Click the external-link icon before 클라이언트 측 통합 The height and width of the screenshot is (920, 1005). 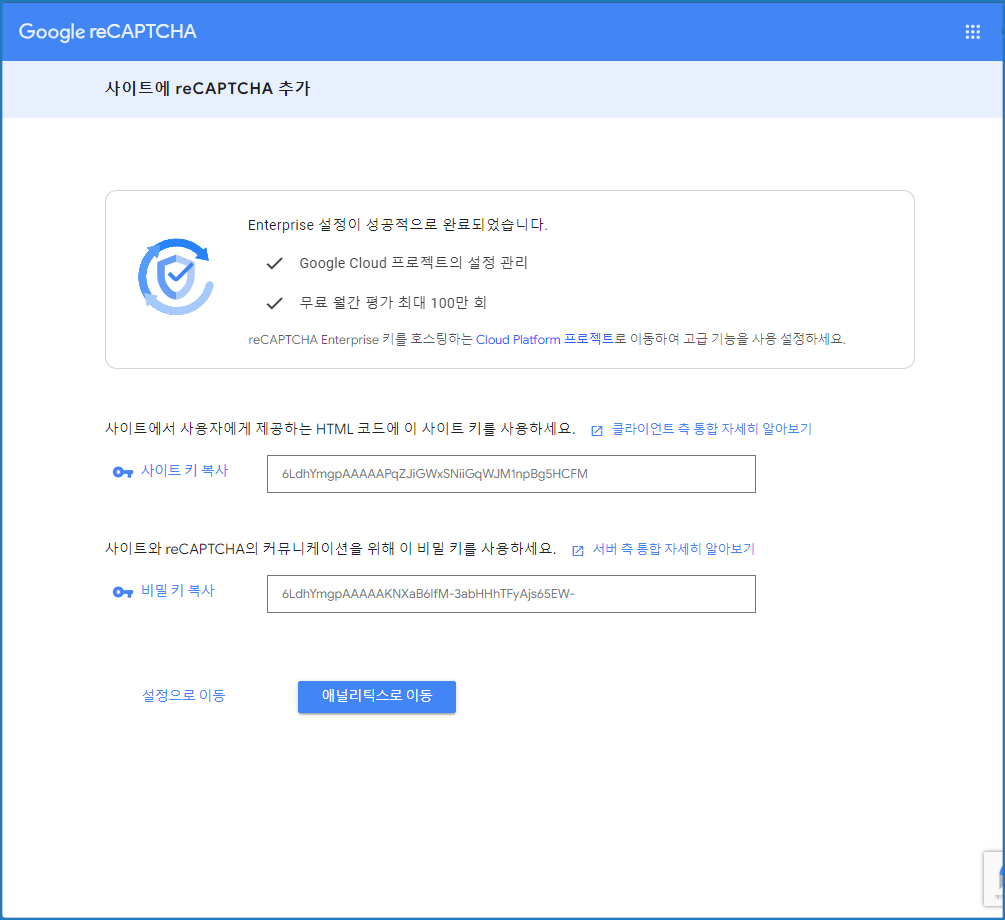point(597,430)
